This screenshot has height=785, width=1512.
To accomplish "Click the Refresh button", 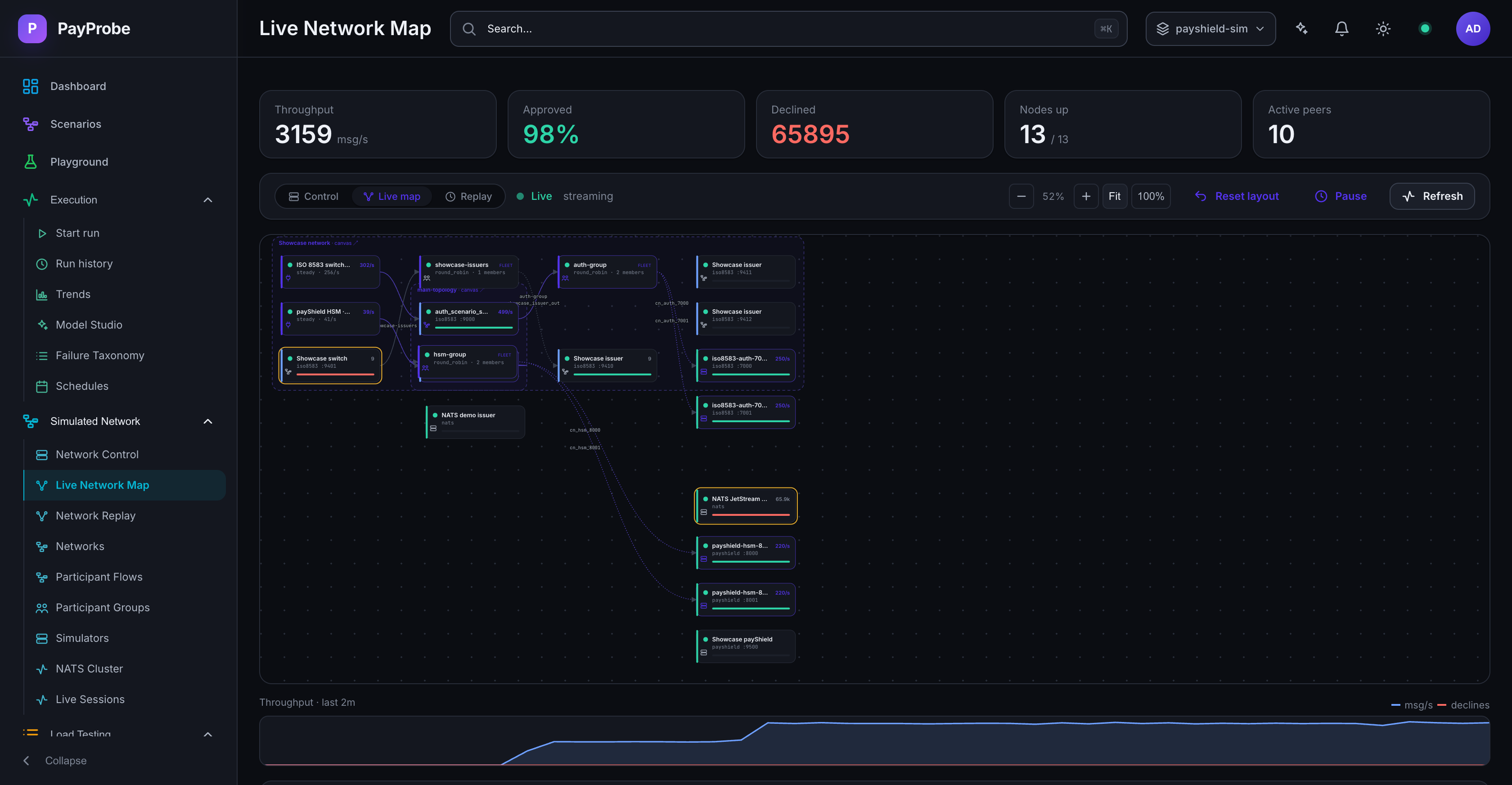I will pyautogui.click(x=1432, y=196).
